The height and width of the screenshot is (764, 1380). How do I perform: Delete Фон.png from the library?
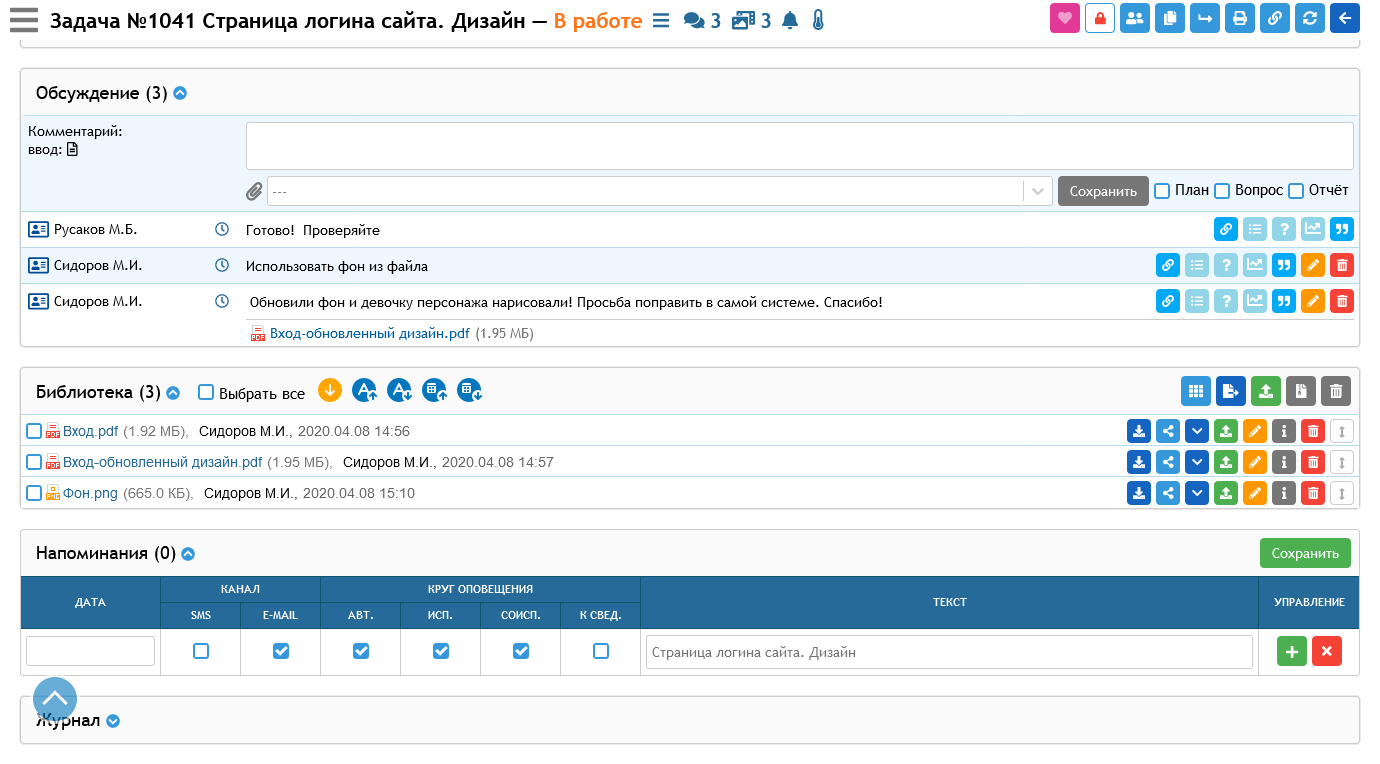pyautogui.click(x=1313, y=493)
